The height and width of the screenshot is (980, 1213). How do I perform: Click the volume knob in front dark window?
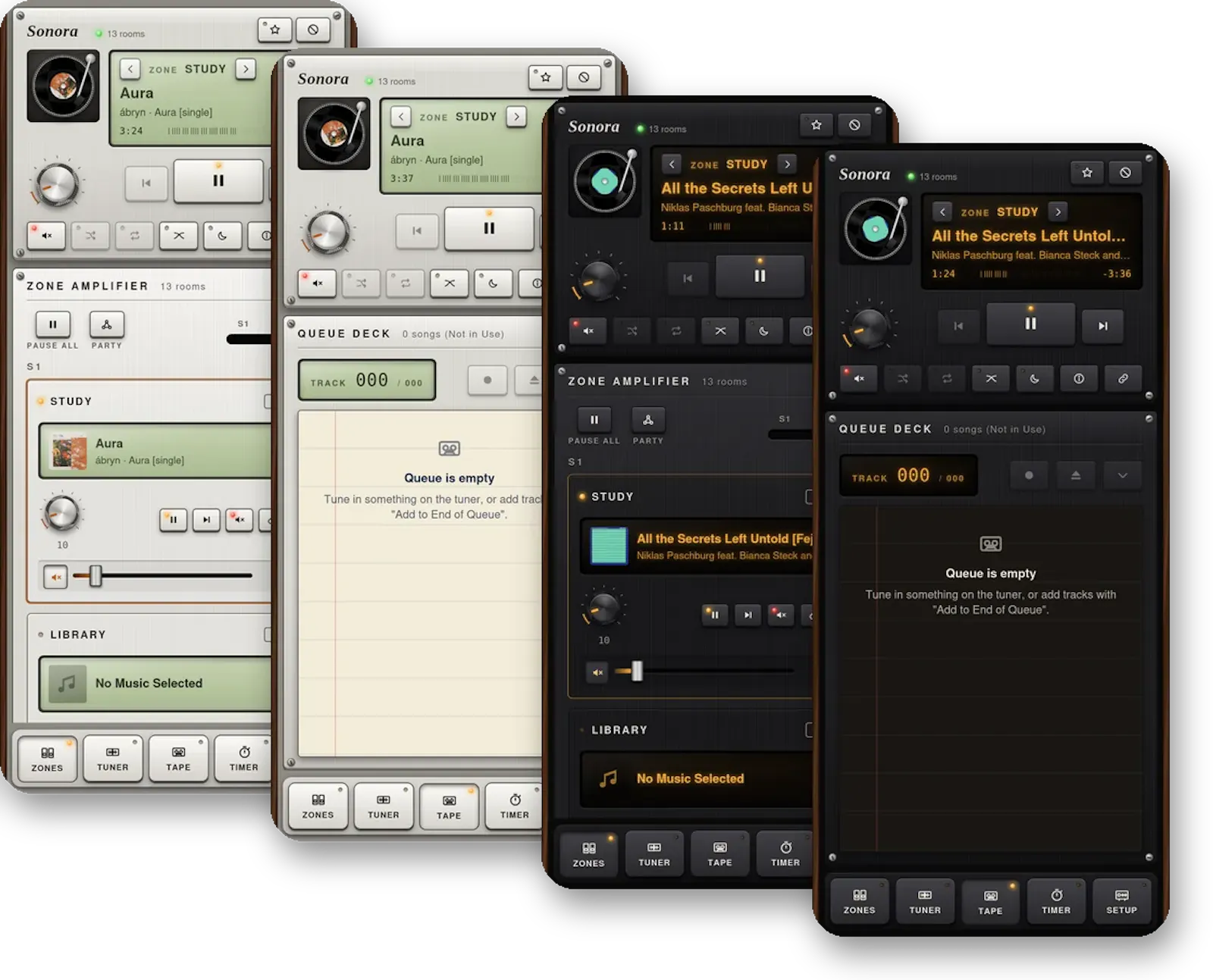(870, 327)
